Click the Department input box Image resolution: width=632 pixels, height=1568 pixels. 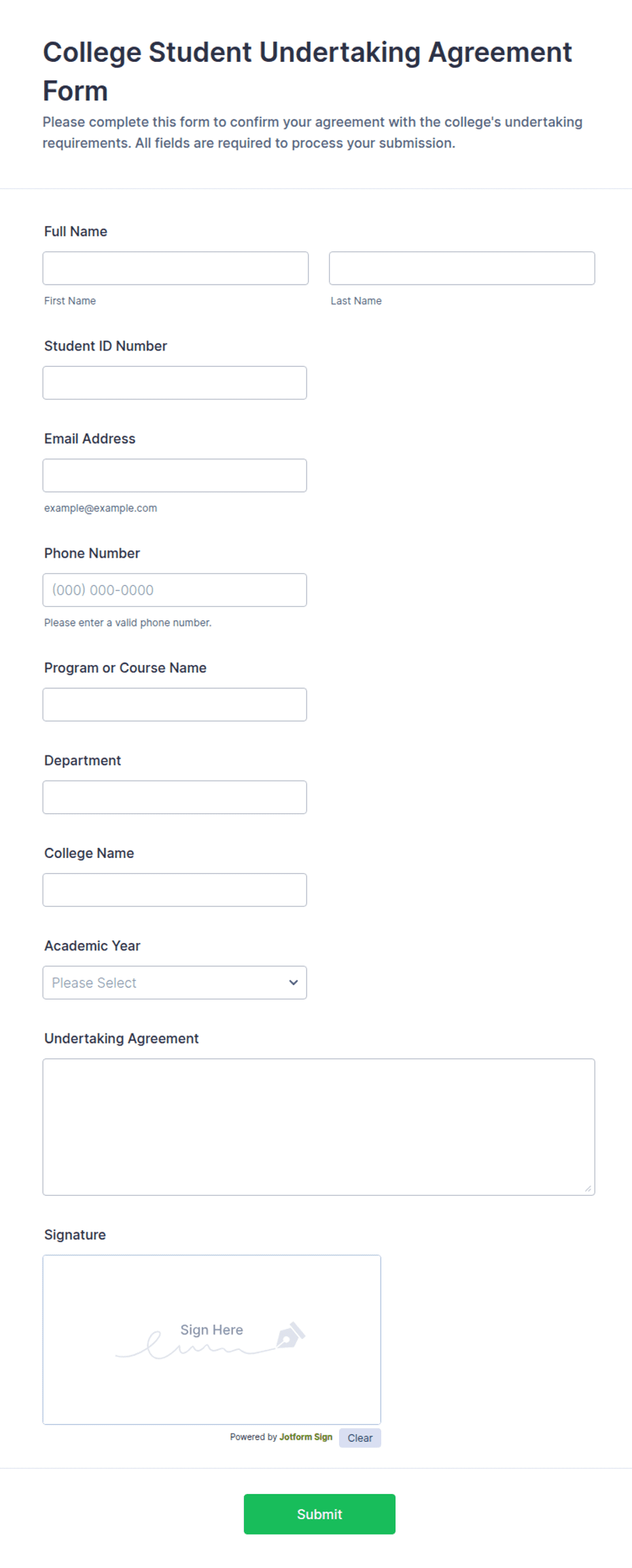click(175, 798)
